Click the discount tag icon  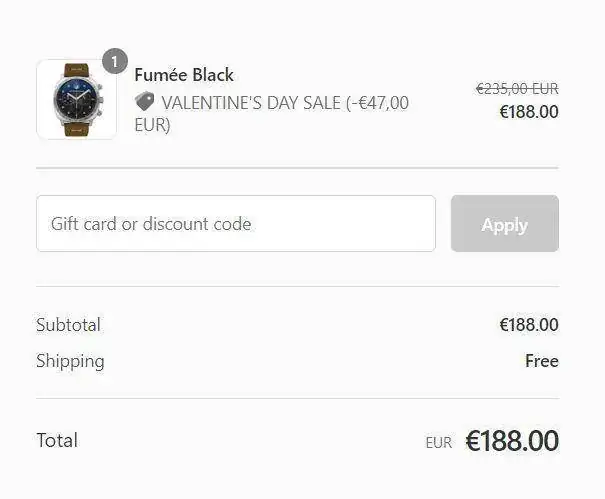pos(145,102)
